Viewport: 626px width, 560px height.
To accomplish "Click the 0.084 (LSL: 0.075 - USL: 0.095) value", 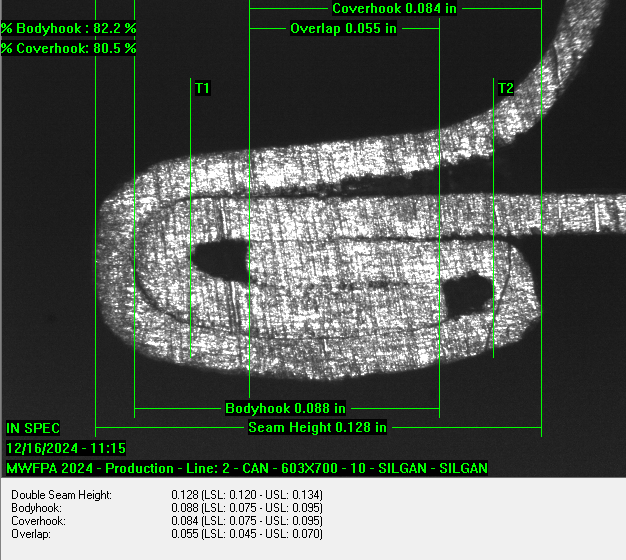I will tap(247, 521).
